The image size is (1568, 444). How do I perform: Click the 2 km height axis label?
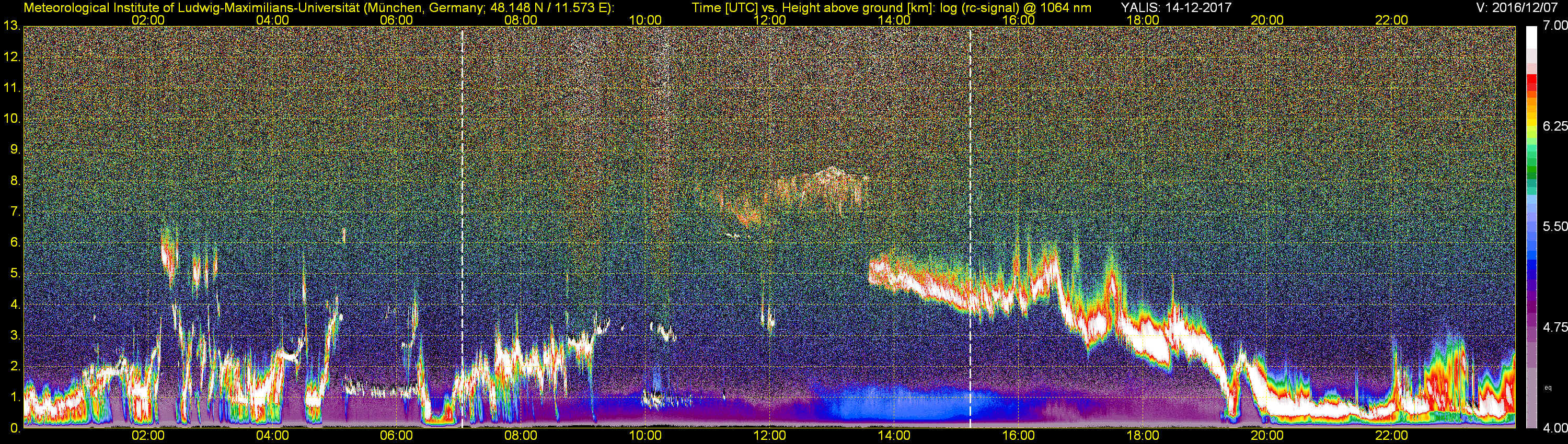pyautogui.click(x=15, y=366)
